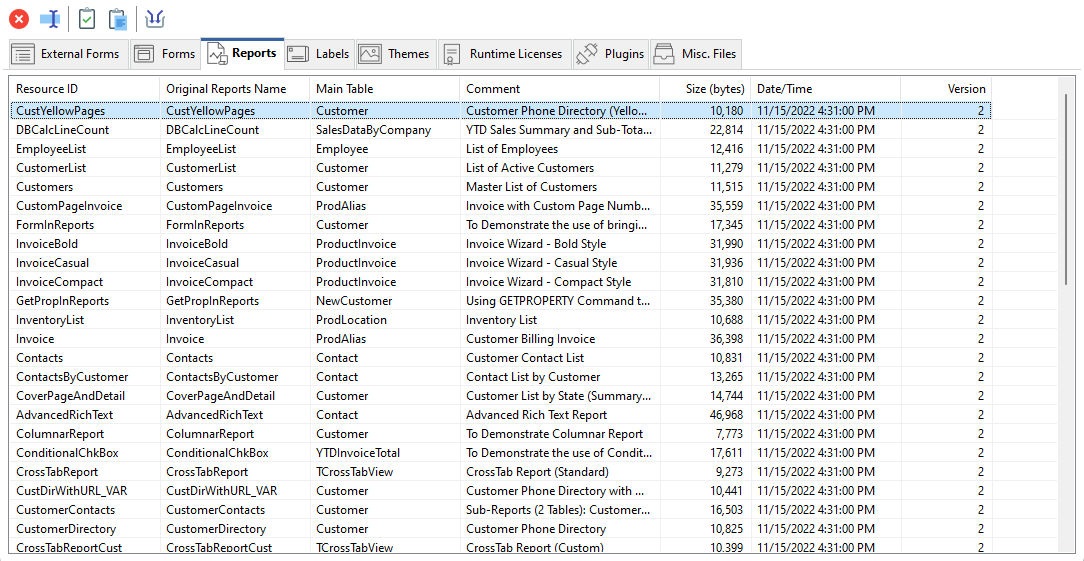
Task: Click the 46,968 size value
Action: pyautogui.click(x=727, y=415)
